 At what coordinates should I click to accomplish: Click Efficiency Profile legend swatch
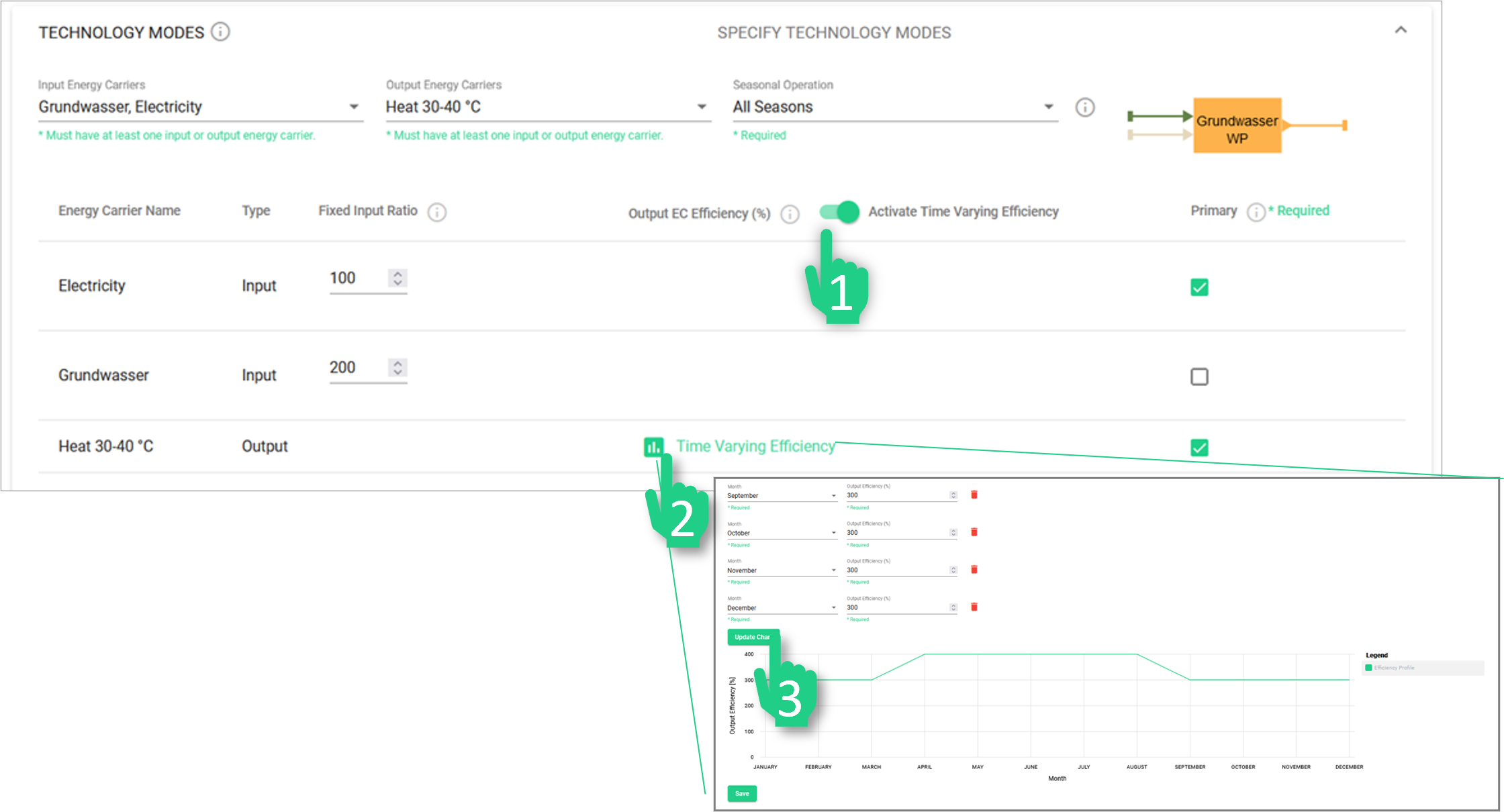click(1368, 668)
